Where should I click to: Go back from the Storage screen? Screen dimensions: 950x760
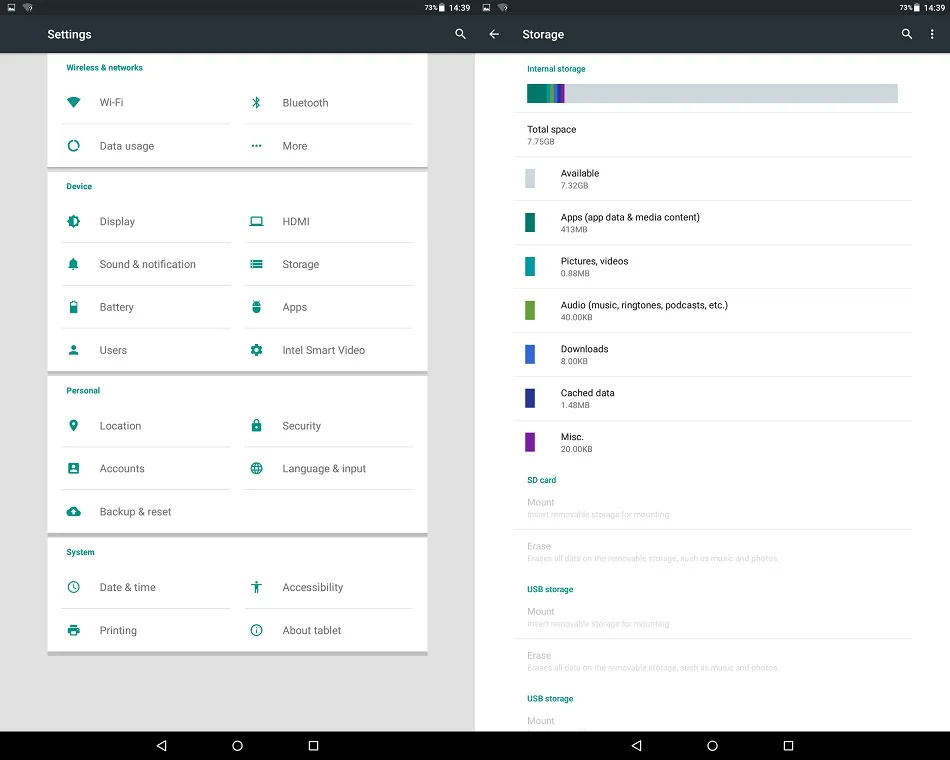[494, 34]
